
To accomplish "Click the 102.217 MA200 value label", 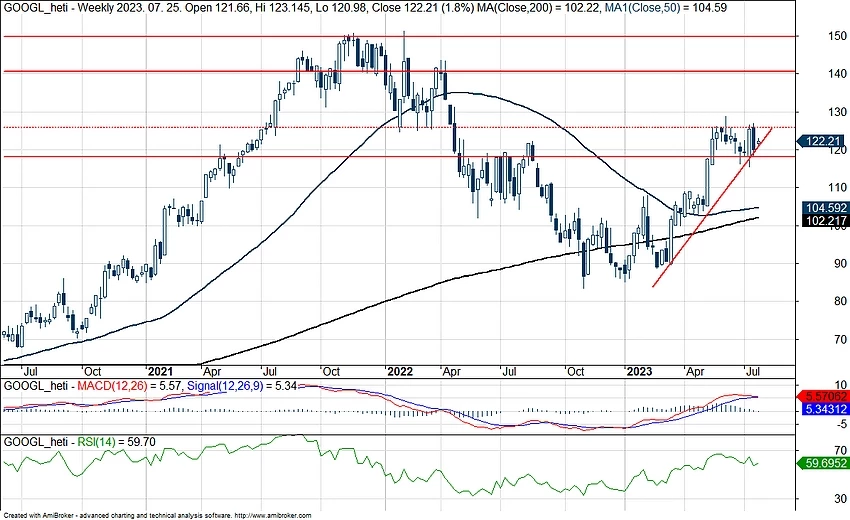I will (x=825, y=221).
